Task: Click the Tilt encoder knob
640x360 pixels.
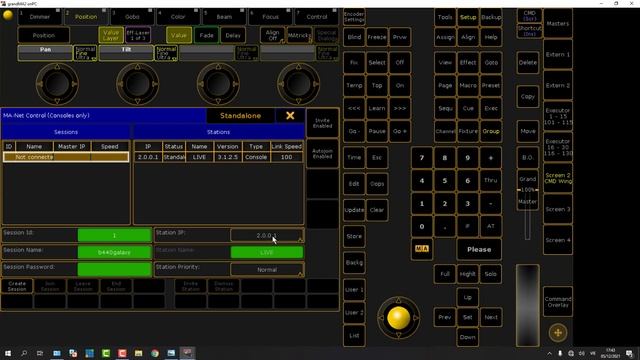Action: [138, 84]
